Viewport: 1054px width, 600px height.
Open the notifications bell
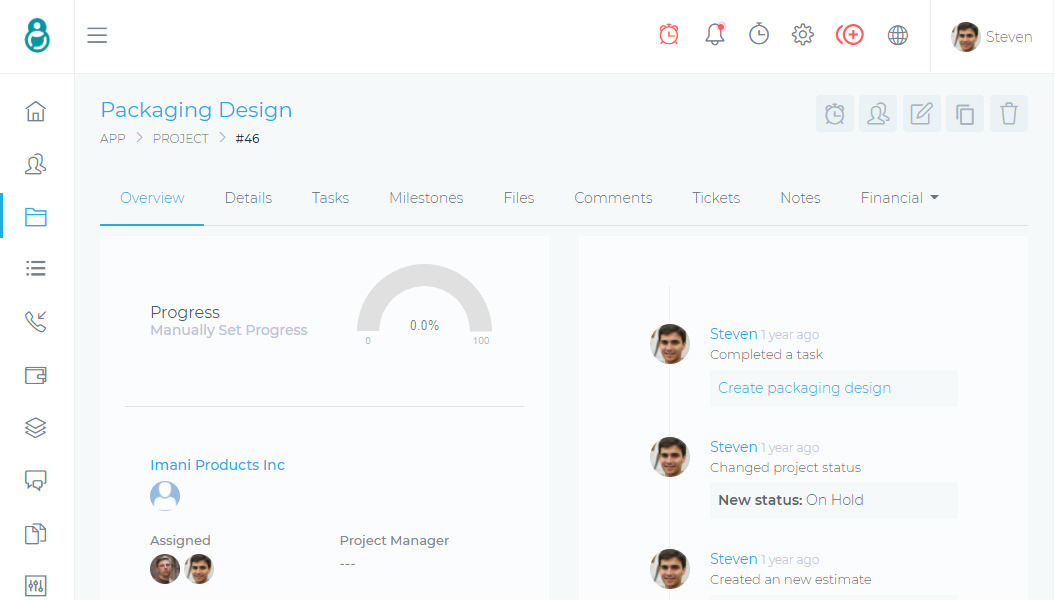tap(714, 35)
